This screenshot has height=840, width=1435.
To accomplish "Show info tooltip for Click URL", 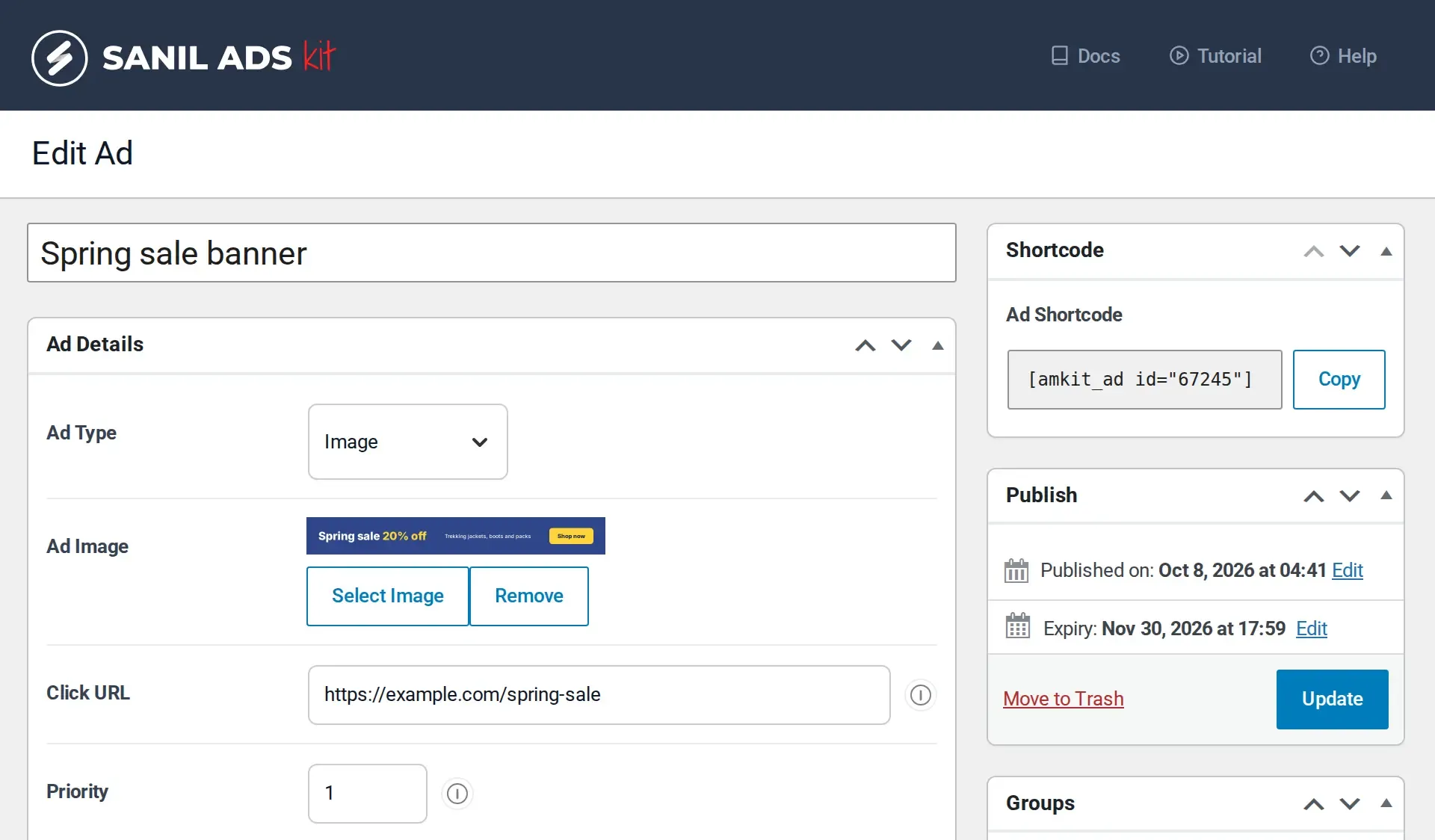I will (921, 695).
